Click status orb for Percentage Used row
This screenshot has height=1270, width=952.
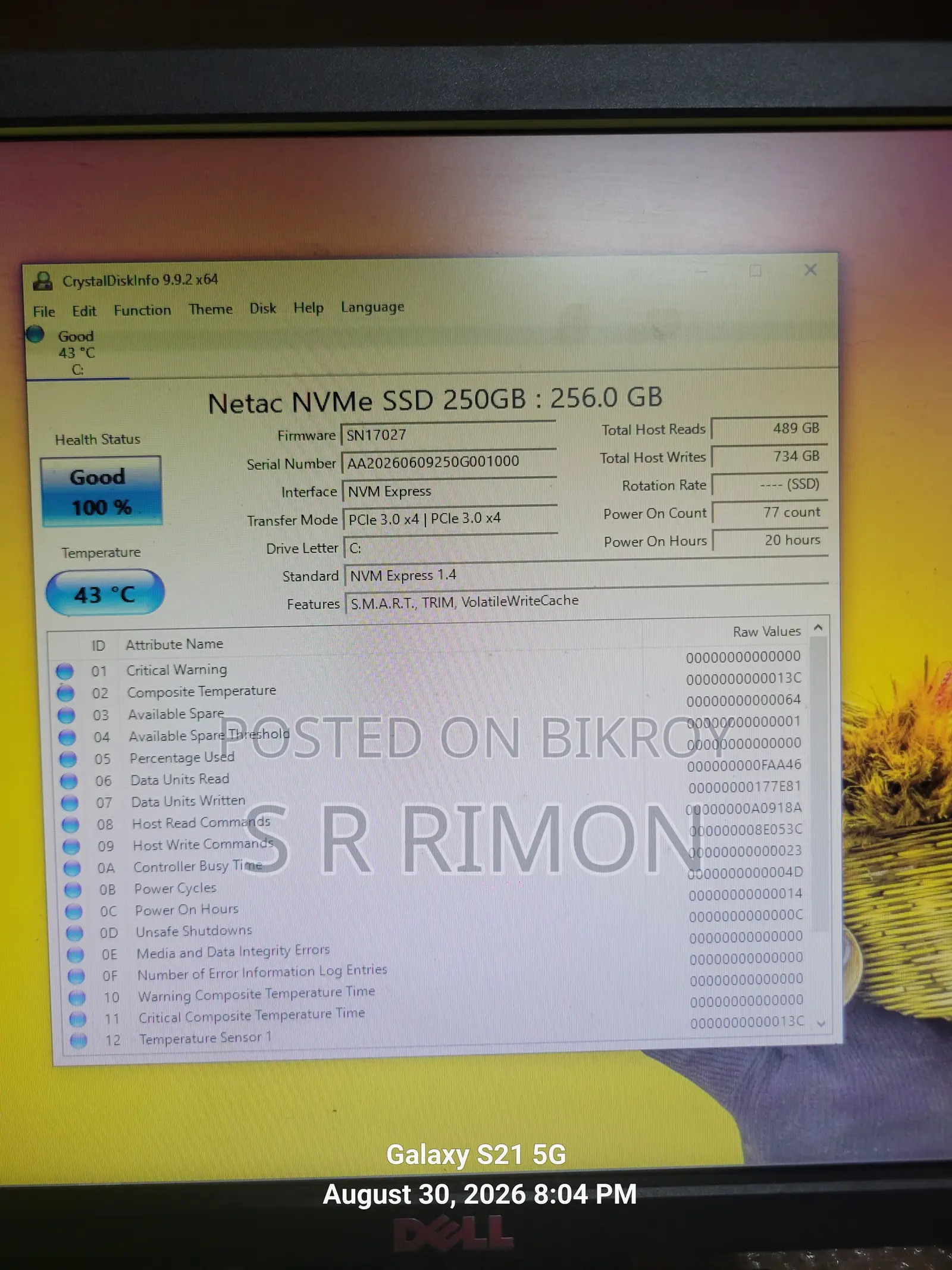tap(68, 759)
